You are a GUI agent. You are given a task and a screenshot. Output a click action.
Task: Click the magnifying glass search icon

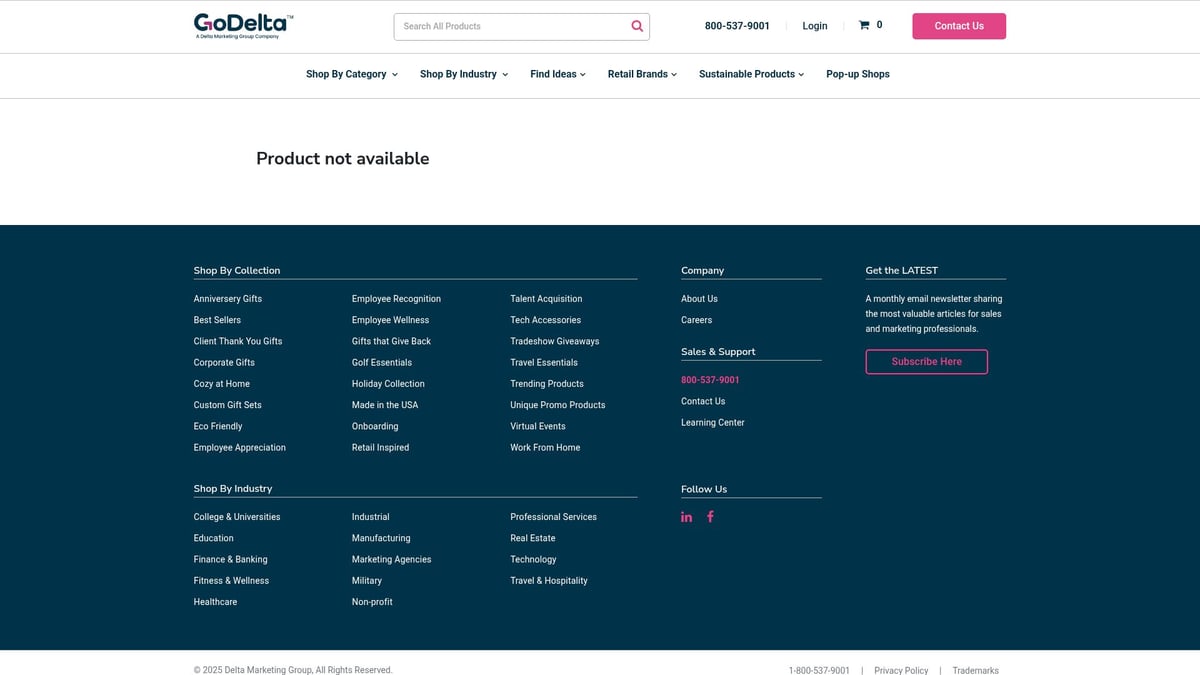click(637, 27)
